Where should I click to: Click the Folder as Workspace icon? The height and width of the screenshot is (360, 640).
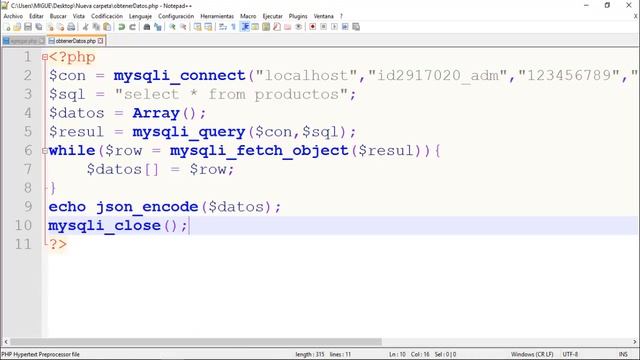click(288, 27)
